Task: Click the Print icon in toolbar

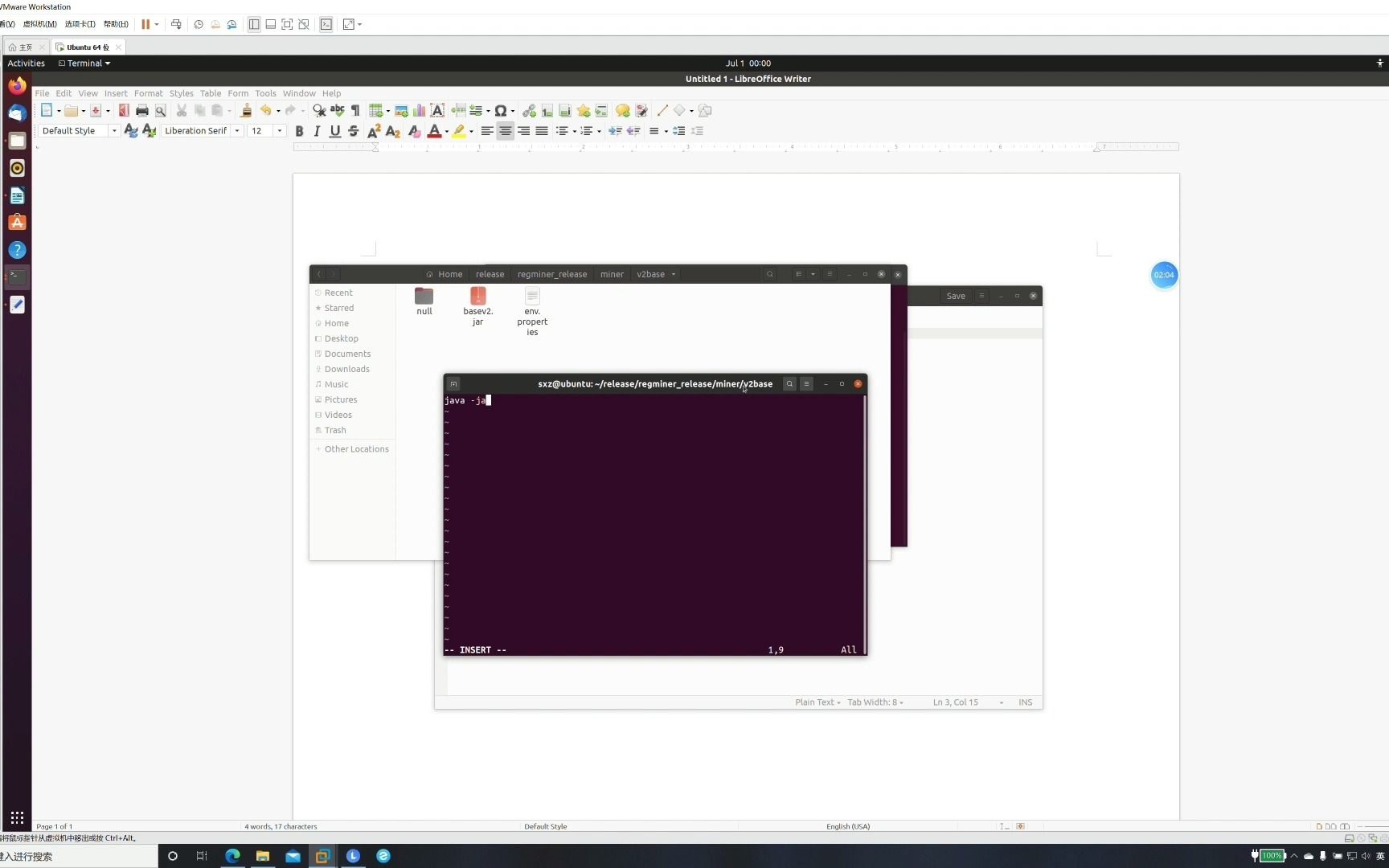Action: click(x=142, y=111)
